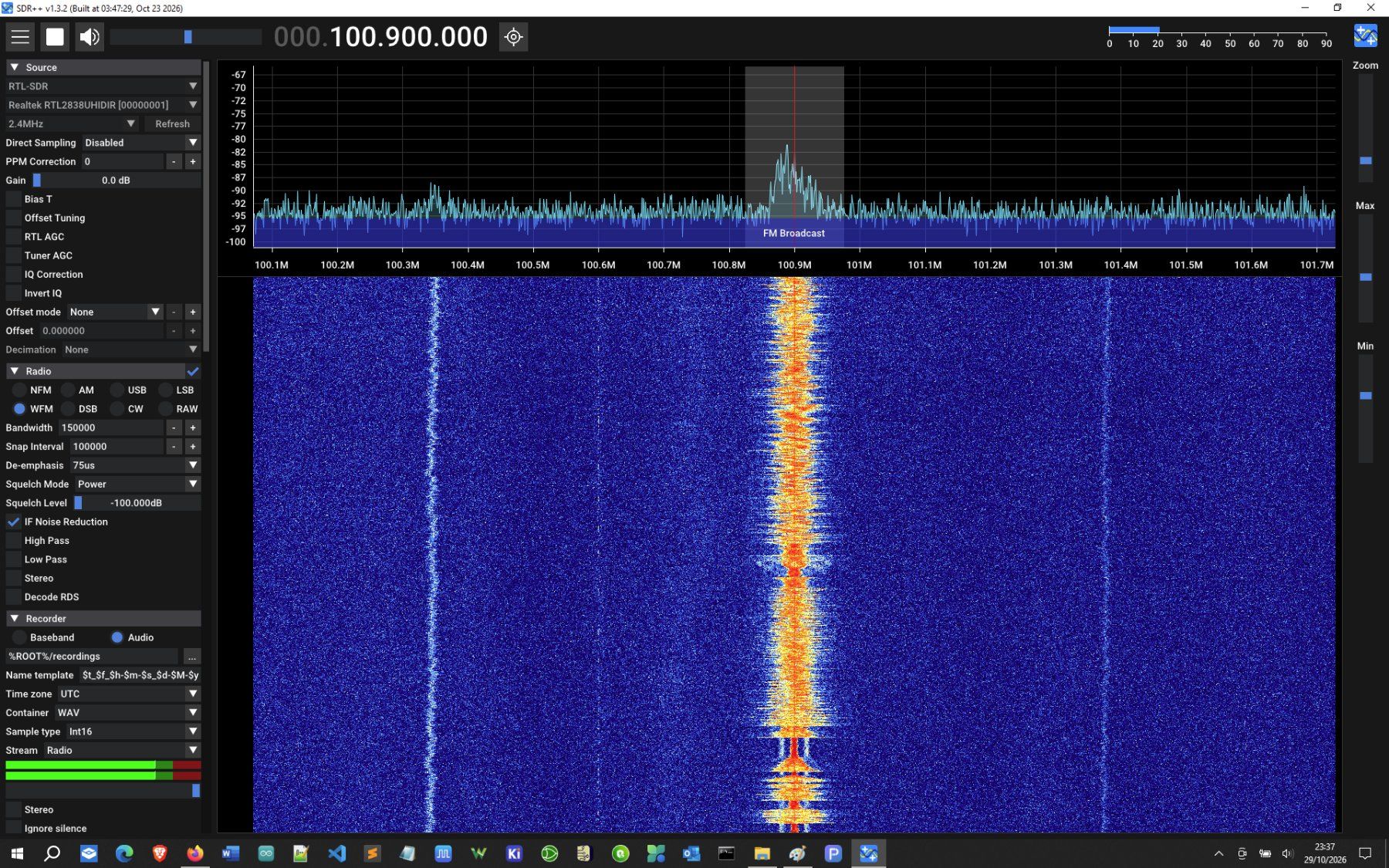Open the Direct Sampling dropdown
The image size is (1389, 868).
point(141,143)
